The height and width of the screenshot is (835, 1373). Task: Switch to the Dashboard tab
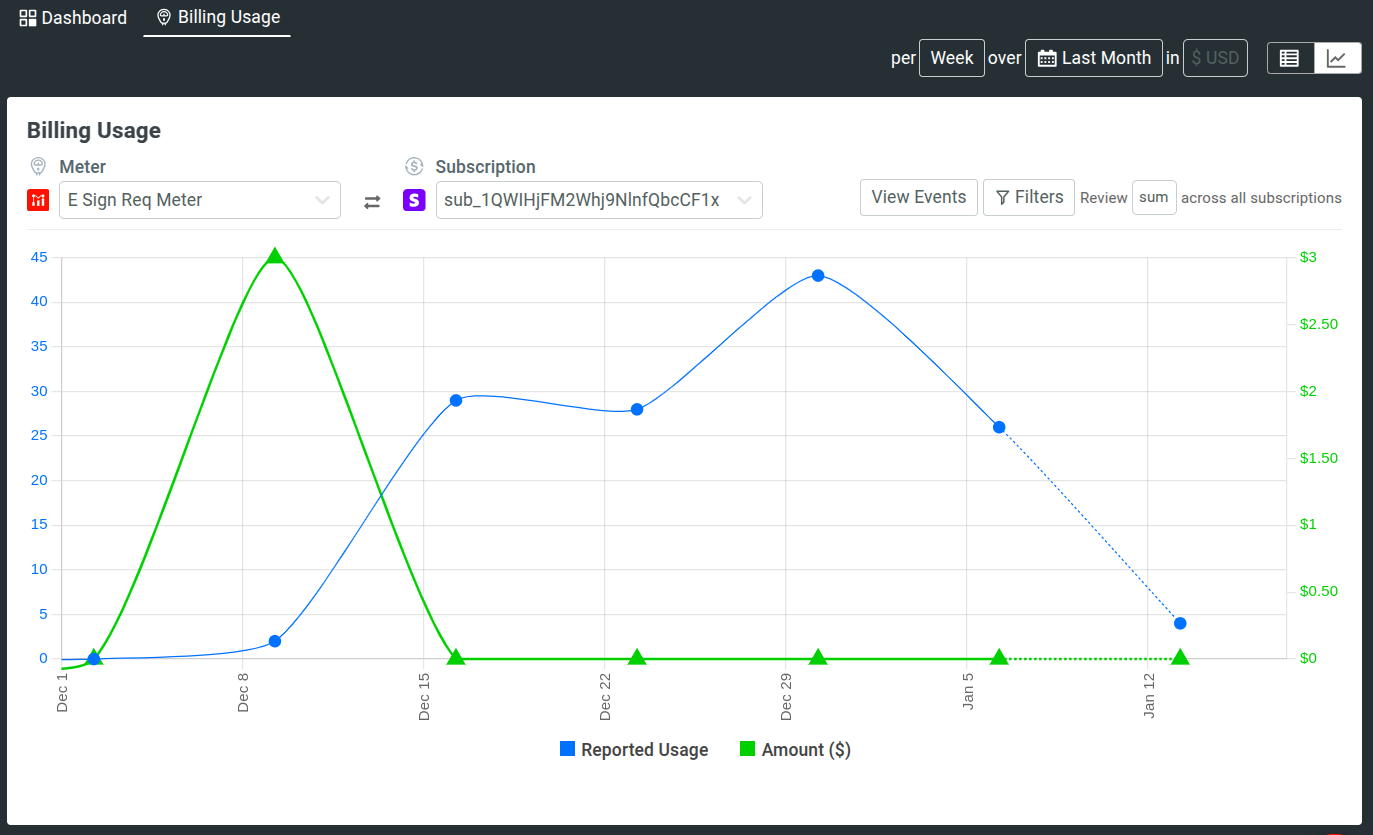(71, 17)
